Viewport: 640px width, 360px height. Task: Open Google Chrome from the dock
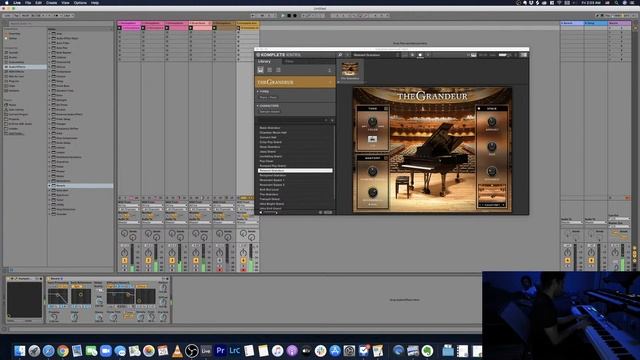(62, 350)
